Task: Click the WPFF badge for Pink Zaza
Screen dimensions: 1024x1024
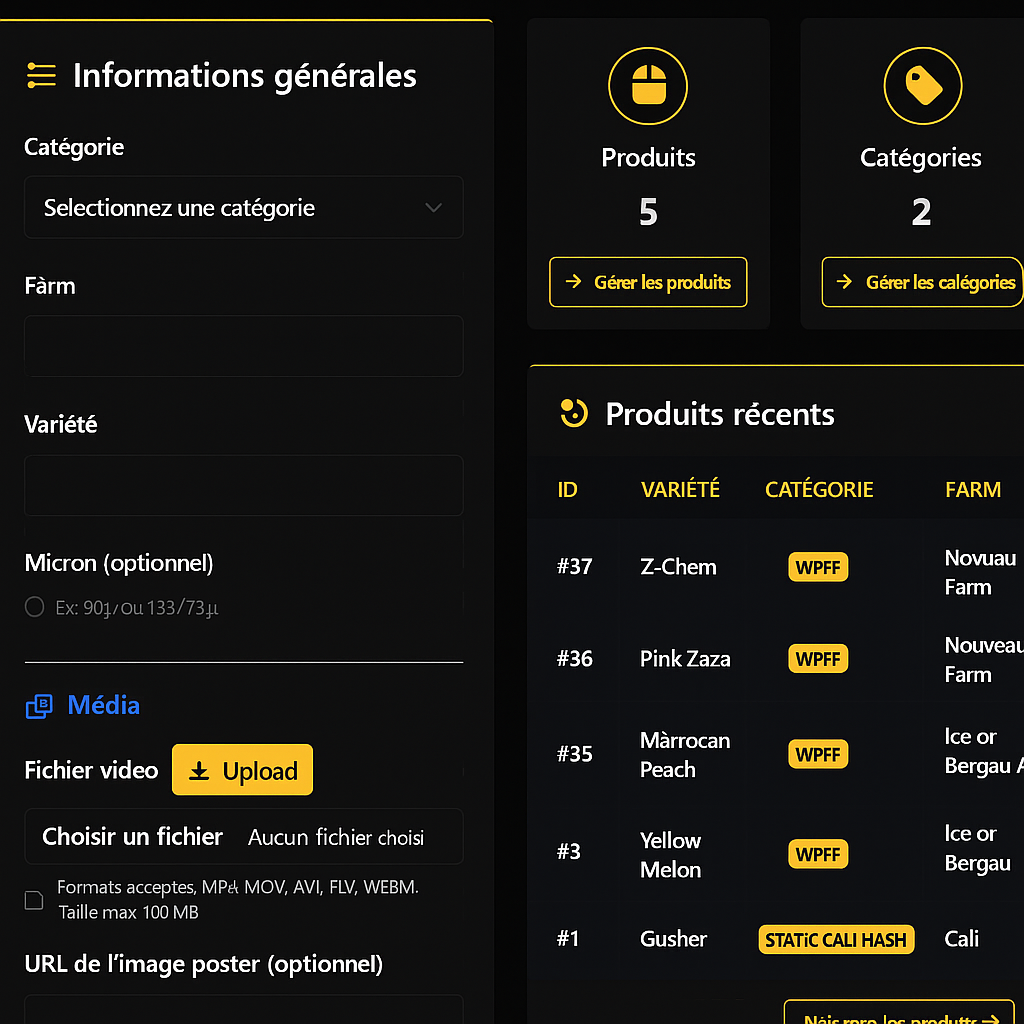Action: [818, 658]
